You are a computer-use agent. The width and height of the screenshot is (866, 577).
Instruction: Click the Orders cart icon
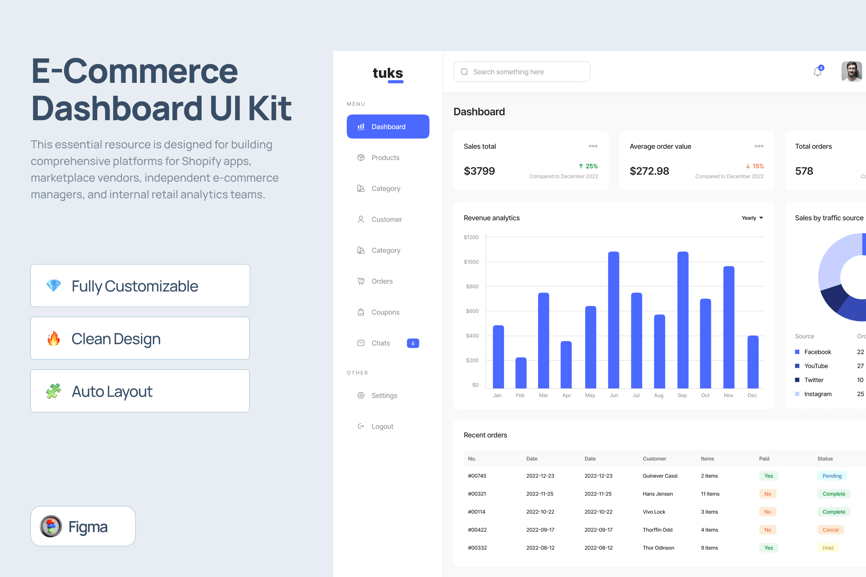point(361,281)
